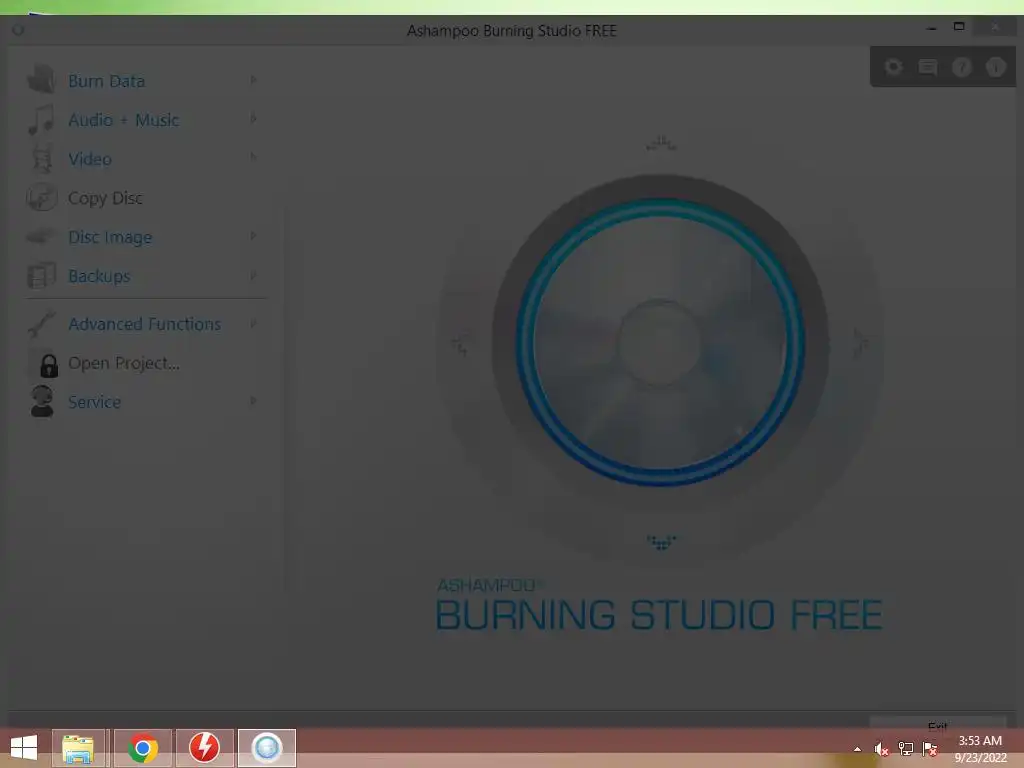Screen dimensions: 1024x768
Task: Show hidden system tray icons
Action: click(x=857, y=749)
